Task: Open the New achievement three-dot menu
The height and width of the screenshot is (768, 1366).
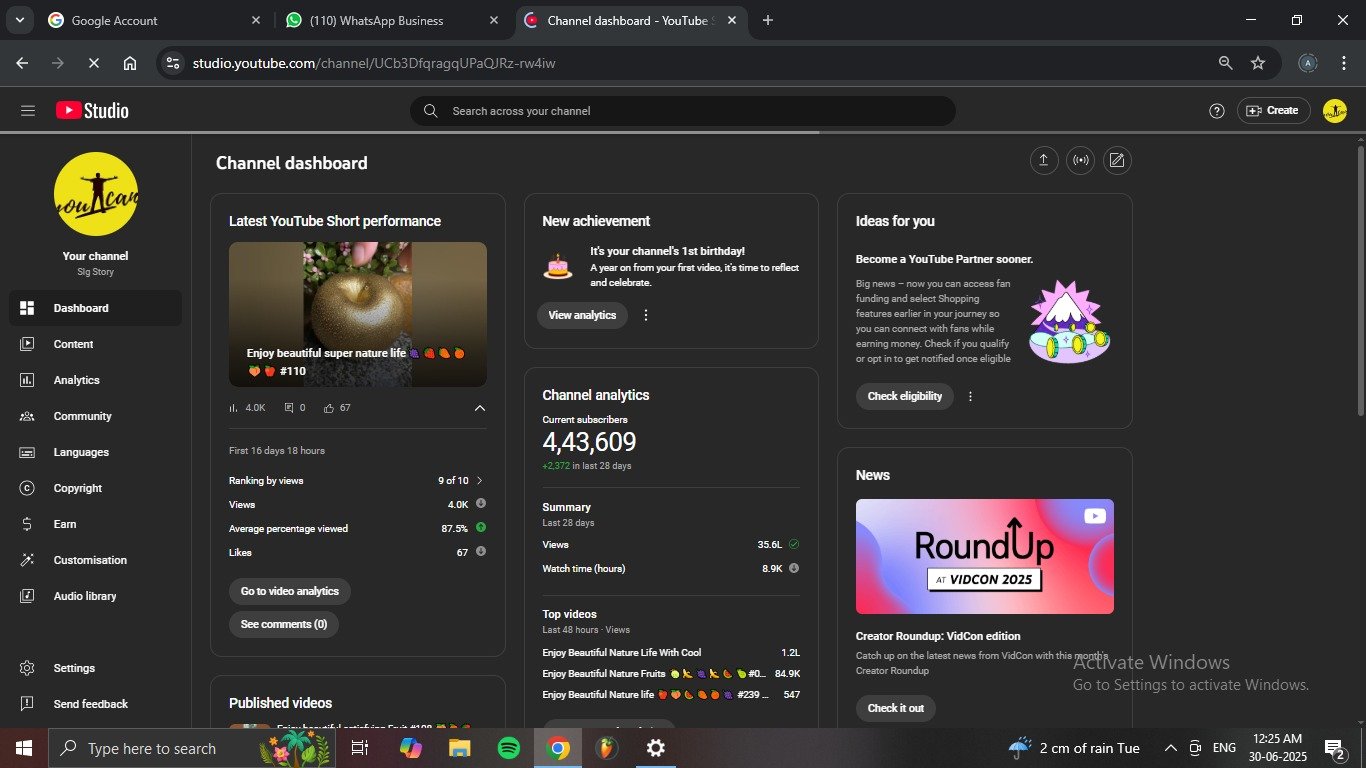Action: (646, 315)
